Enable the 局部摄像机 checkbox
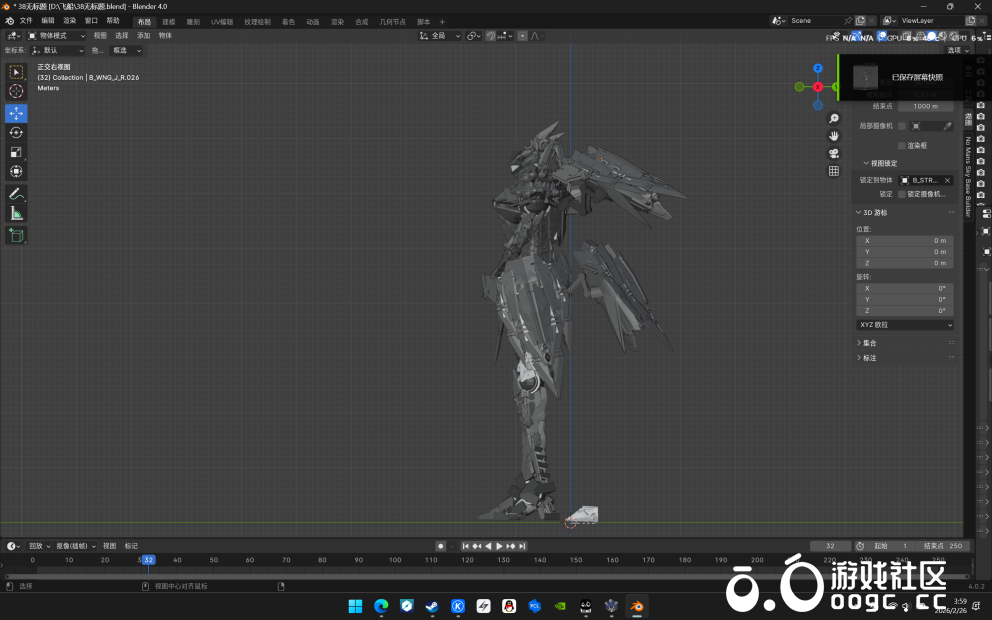Viewport: 992px width, 620px height. 902,126
